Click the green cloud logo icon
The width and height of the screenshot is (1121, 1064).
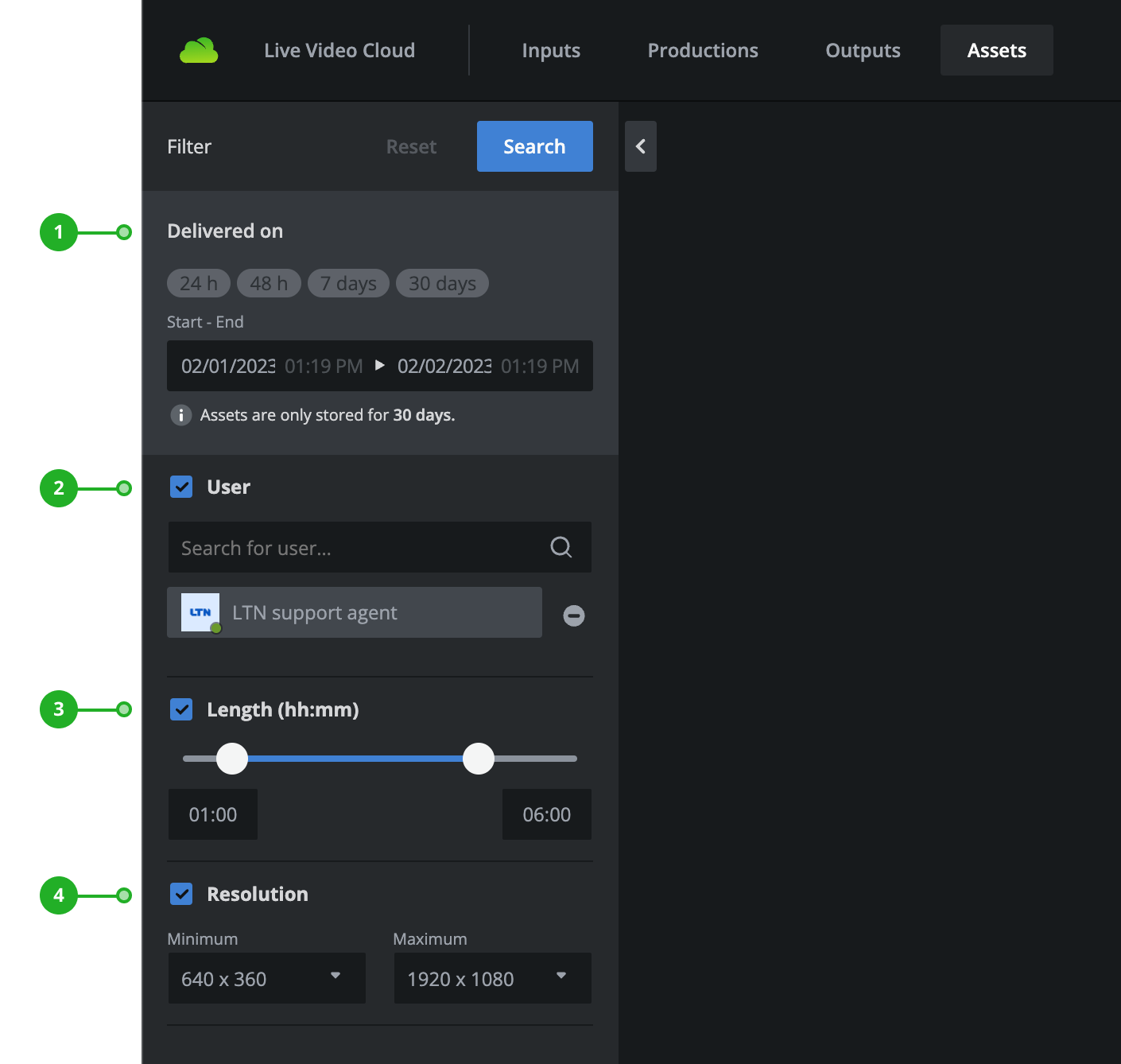point(199,51)
